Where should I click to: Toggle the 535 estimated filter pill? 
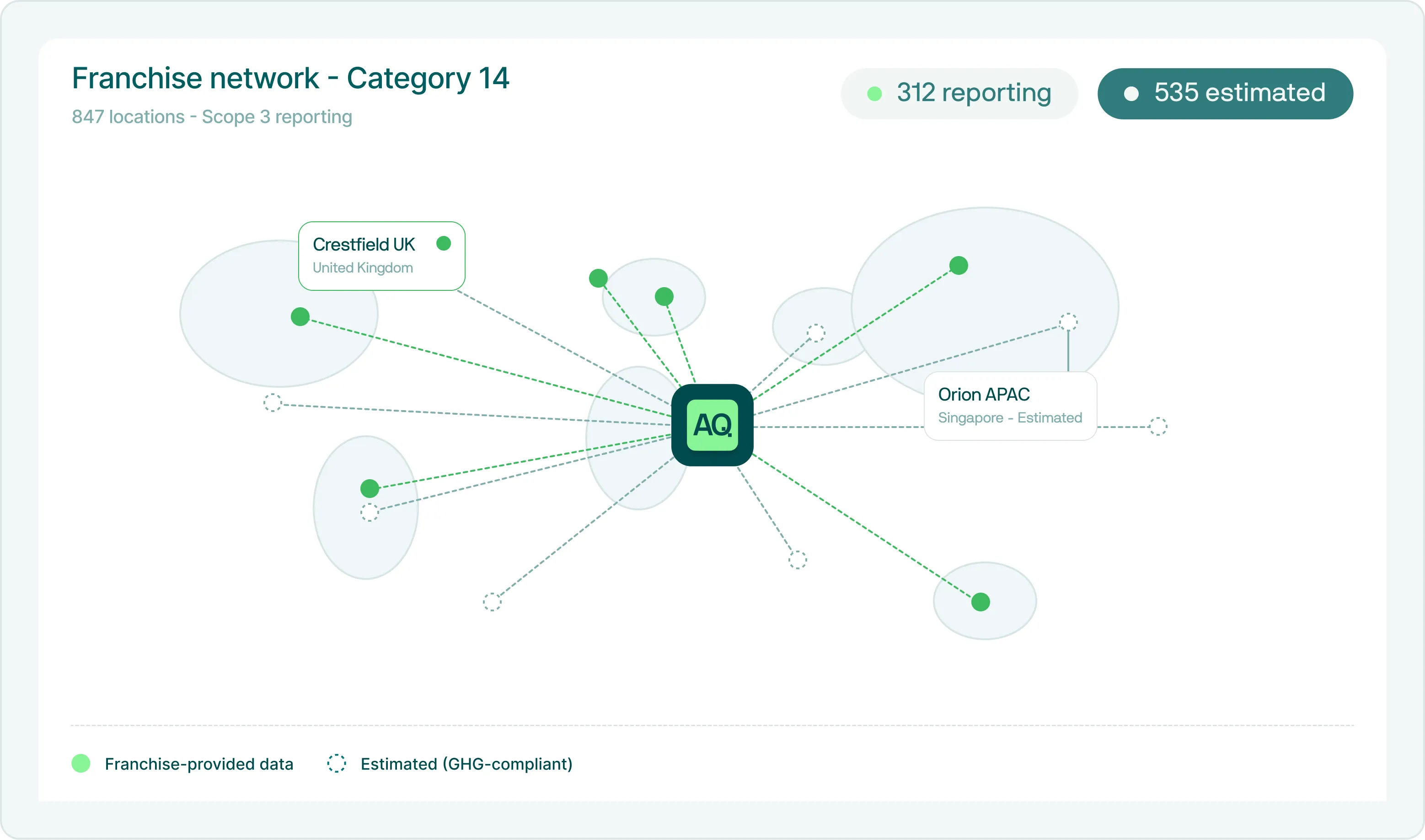[x=1225, y=93]
